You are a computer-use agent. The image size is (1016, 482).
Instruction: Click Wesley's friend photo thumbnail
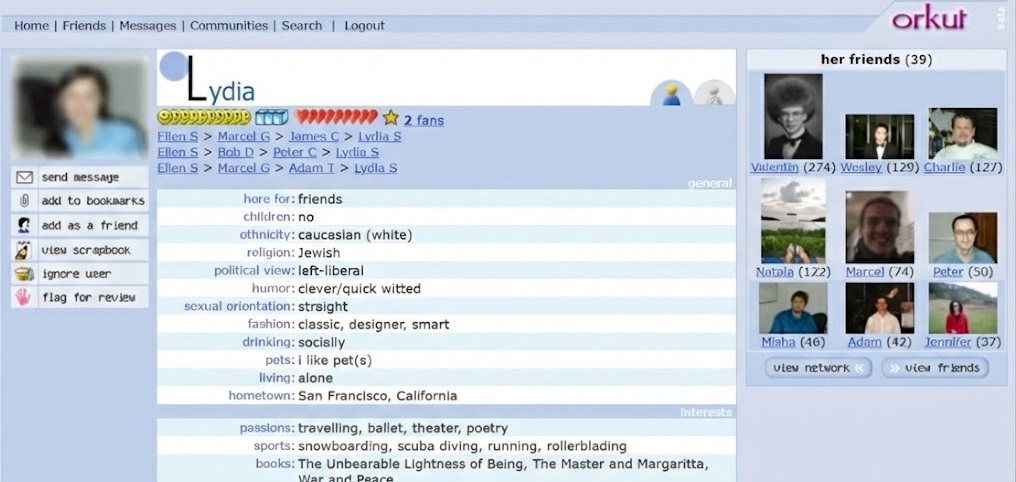click(x=879, y=137)
